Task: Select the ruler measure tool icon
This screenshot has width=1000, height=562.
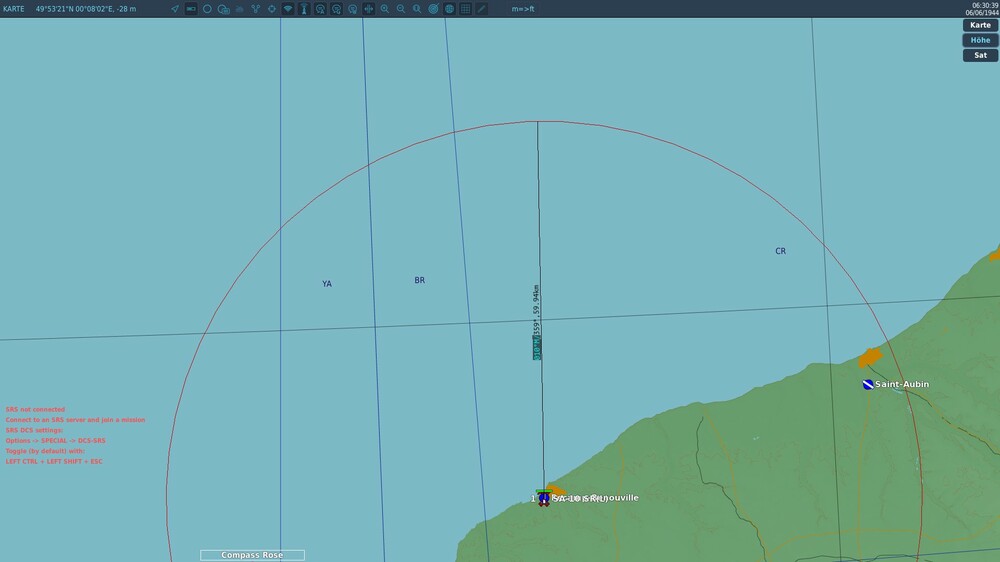Action: (x=482, y=9)
